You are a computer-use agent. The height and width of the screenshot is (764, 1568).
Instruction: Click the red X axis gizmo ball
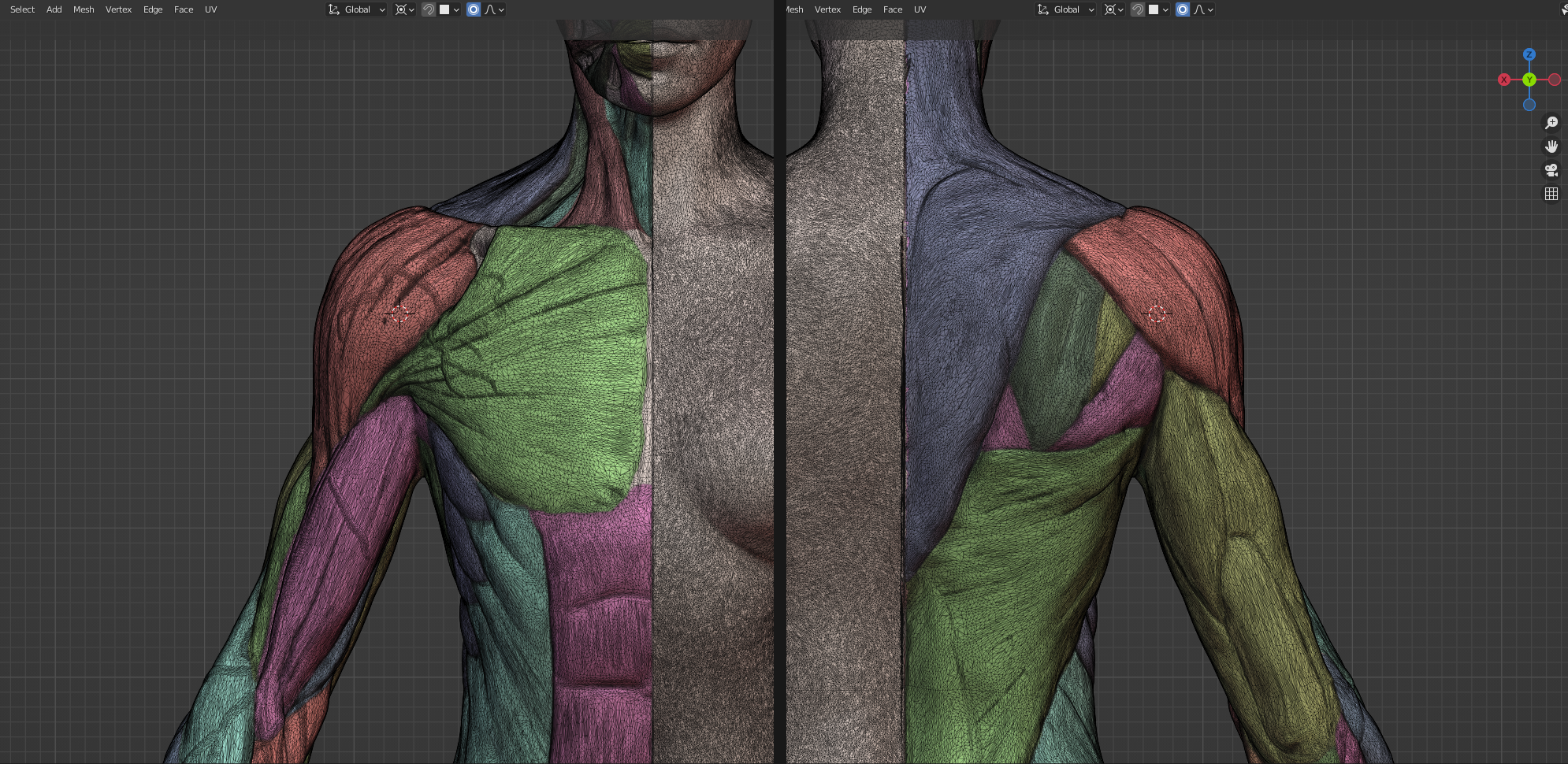coord(1504,80)
